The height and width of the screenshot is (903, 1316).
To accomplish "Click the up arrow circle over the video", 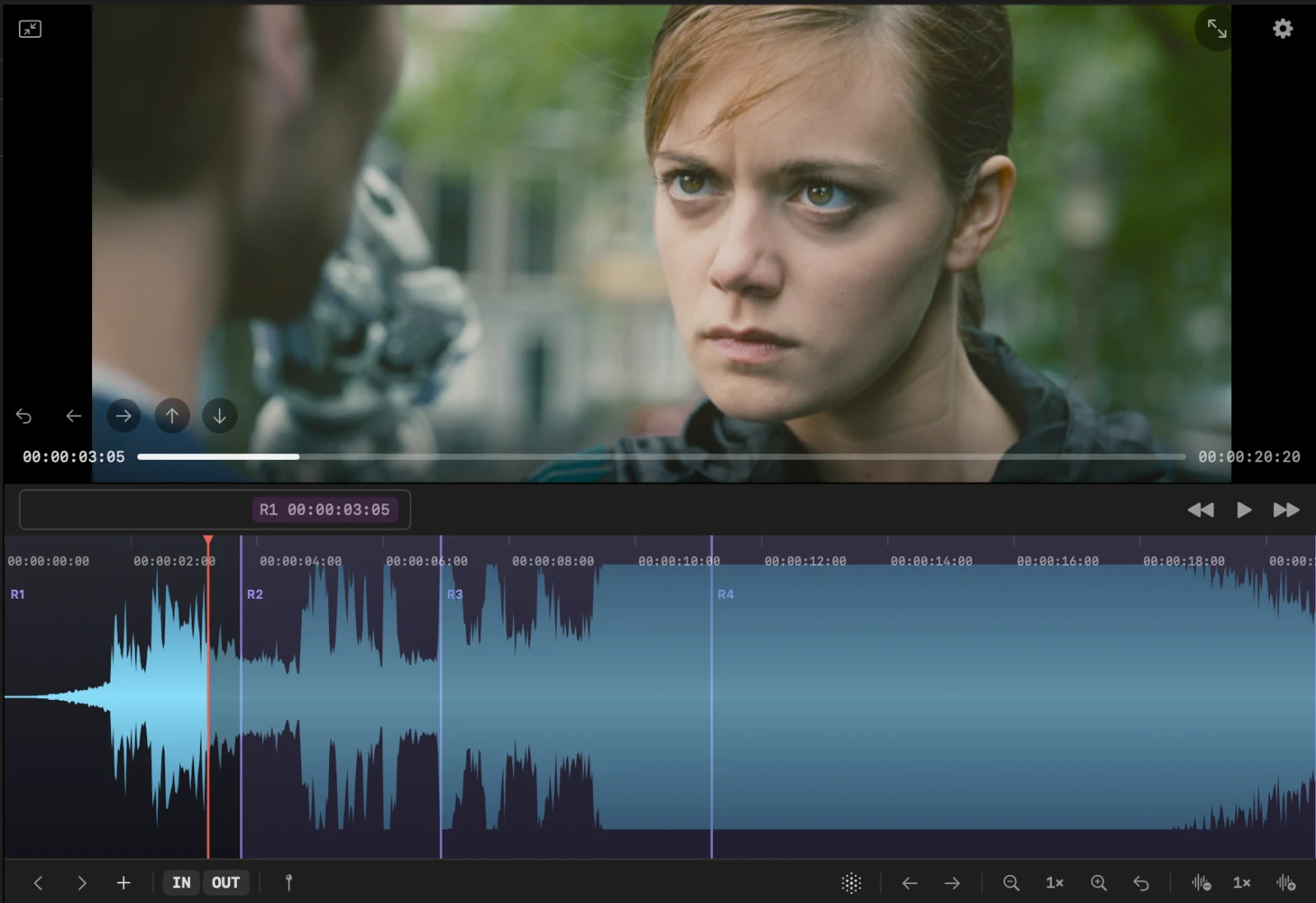I will (x=172, y=416).
